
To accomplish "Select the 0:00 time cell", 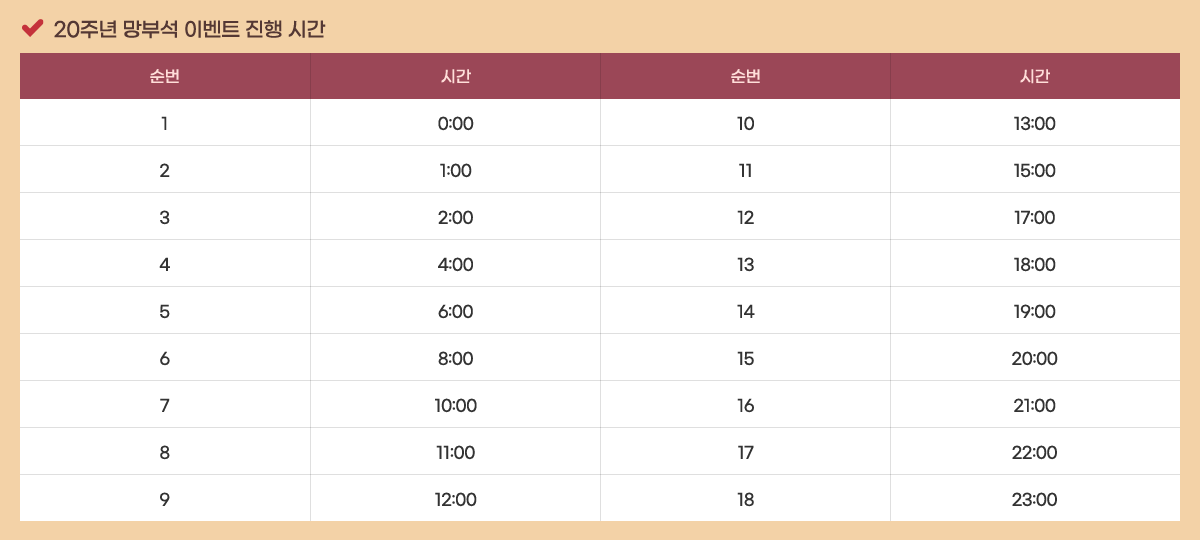I will pos(455,124).
